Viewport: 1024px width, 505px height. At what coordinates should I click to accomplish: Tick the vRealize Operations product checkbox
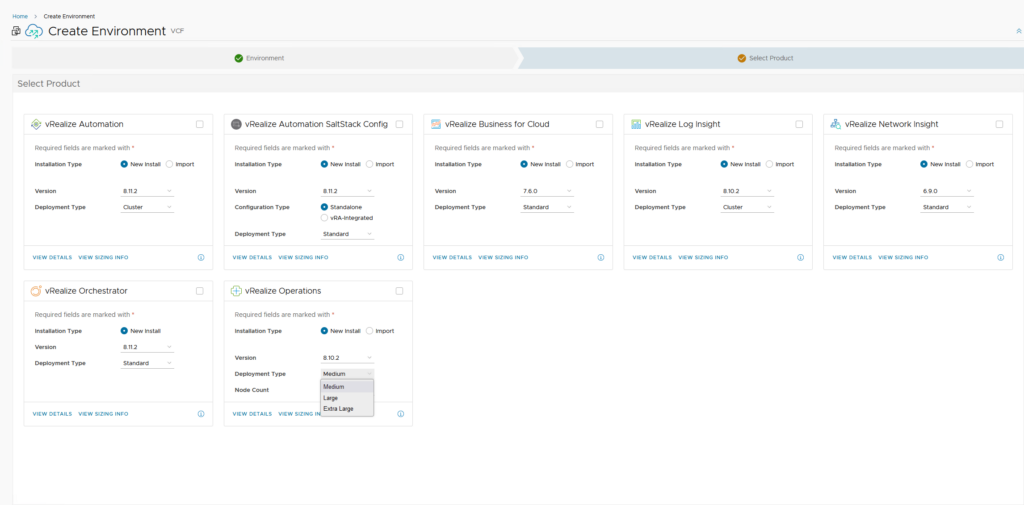click(399, 291)
